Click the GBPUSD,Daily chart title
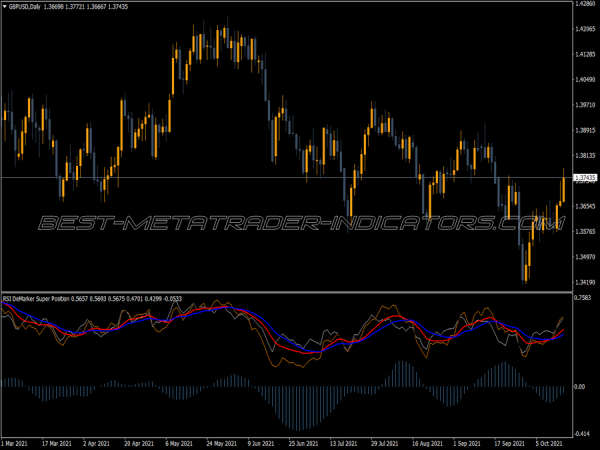The image size is (600, 450). (25, 7)
